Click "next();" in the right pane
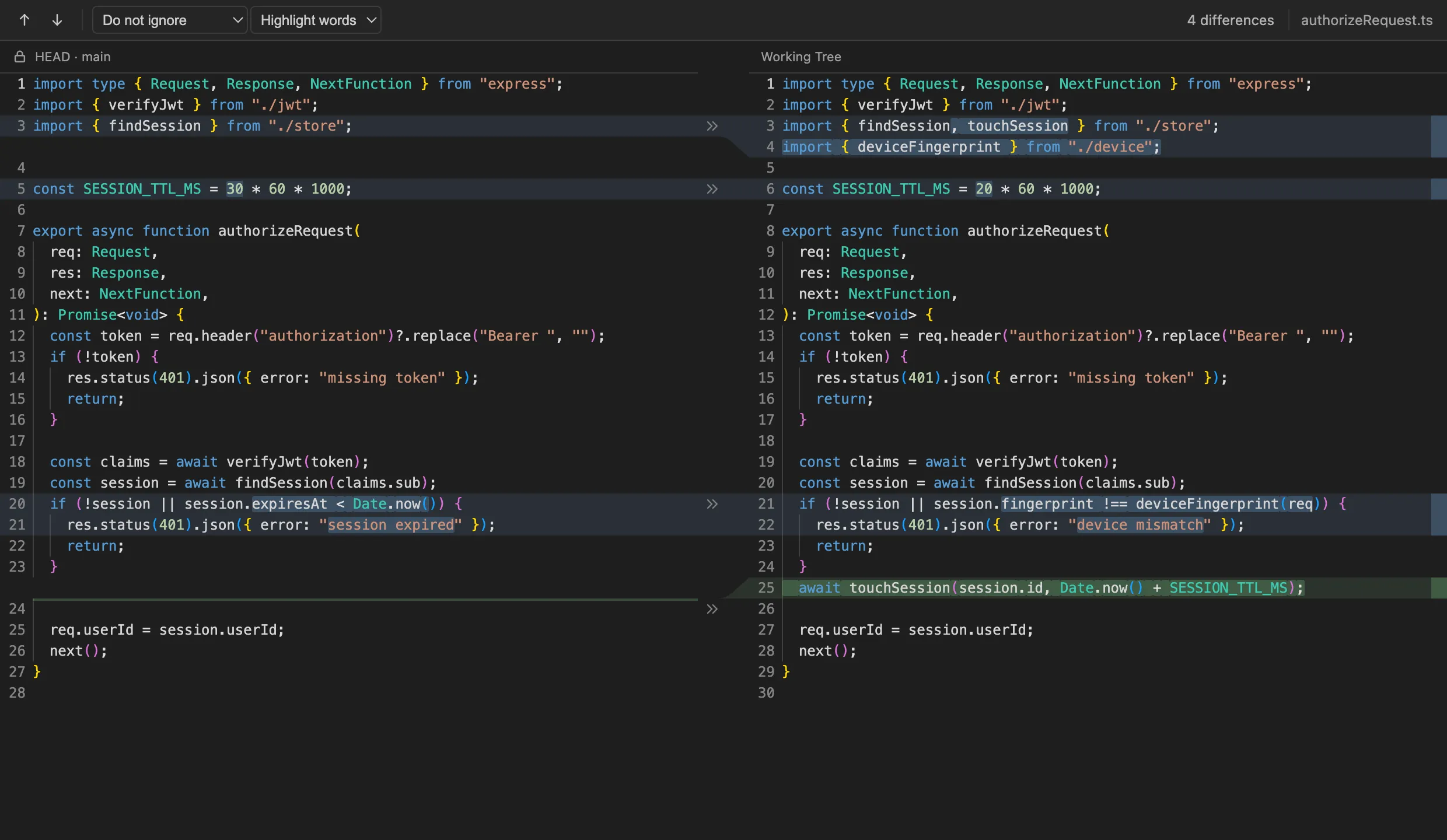The width and height of the screenshot is (1447, 840). [x=828, y=651]
